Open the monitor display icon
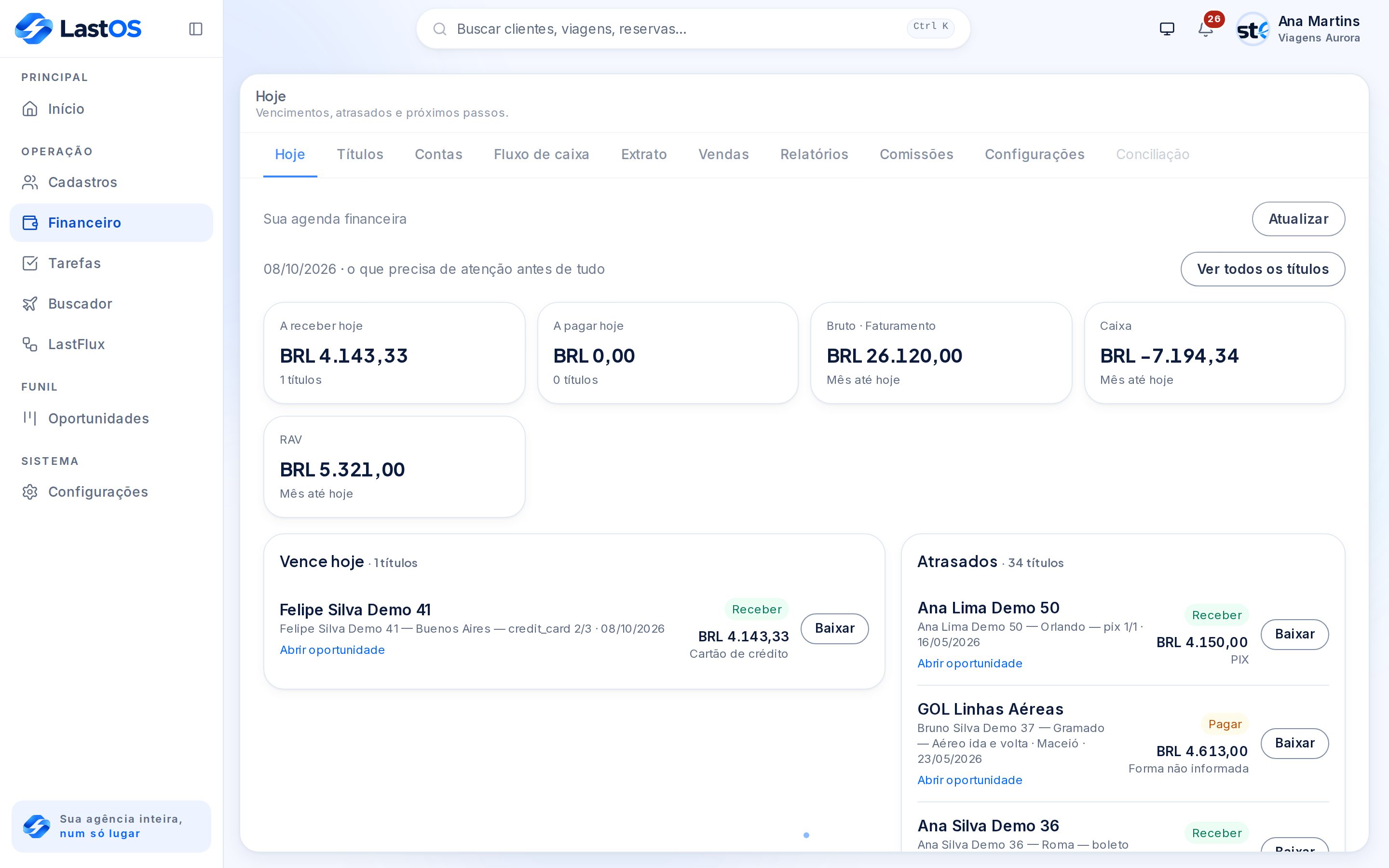 1167,29
